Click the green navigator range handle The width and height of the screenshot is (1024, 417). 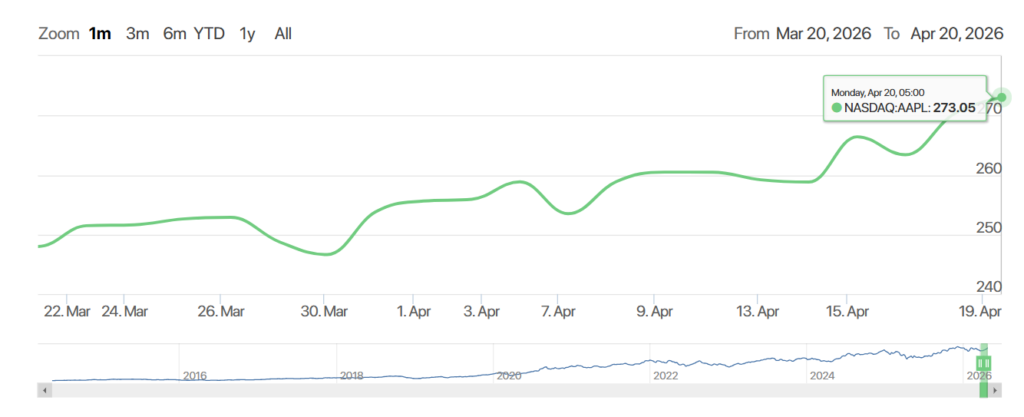point(983,362)
